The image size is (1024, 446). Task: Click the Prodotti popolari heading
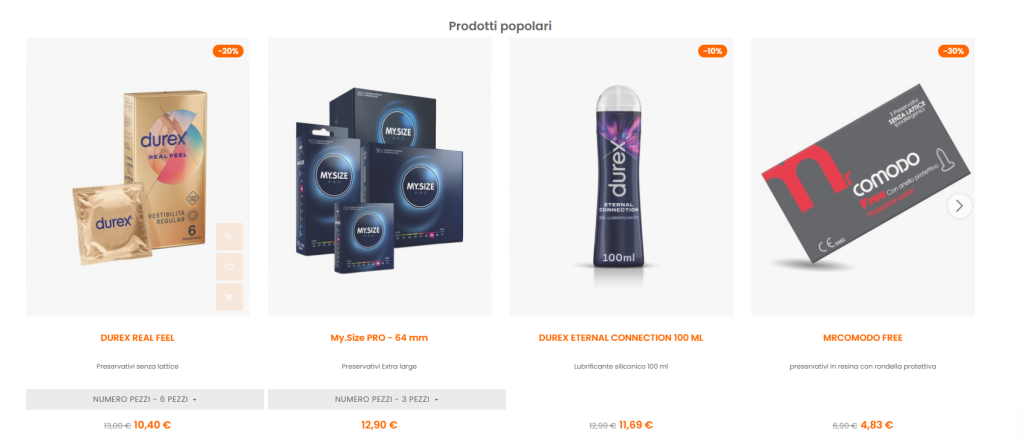500,26
